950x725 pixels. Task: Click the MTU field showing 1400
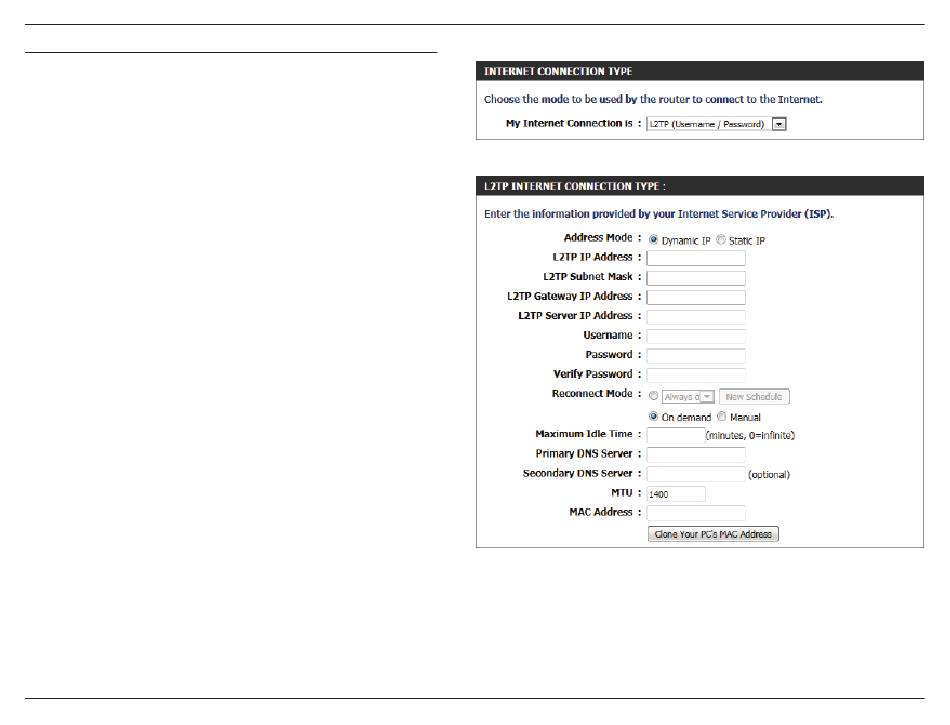(676, 494)
